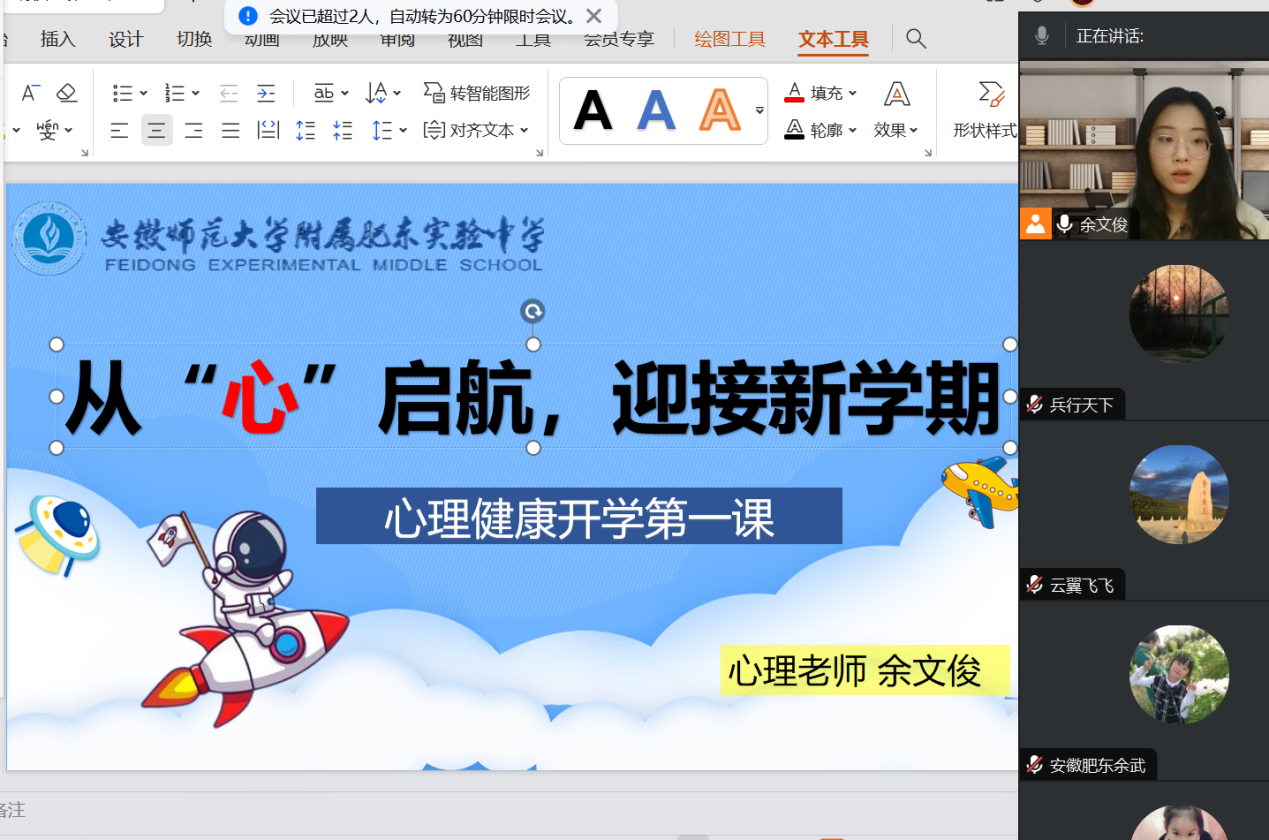Click the text box 心理老师 余文俊
Screen dimensions: 1269x840
(x=865, y=670)
